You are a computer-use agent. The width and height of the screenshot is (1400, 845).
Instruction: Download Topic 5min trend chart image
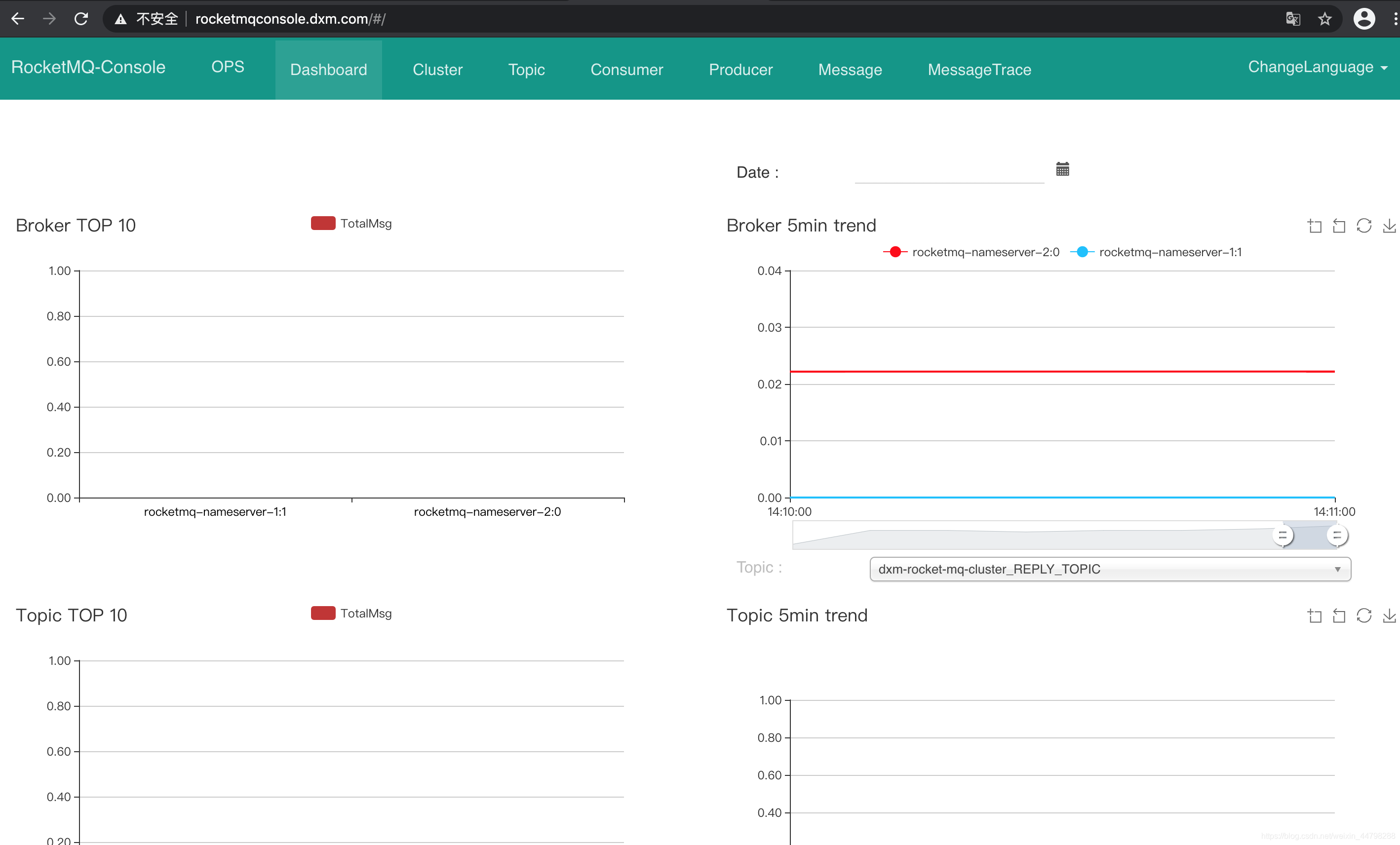tap(1389, 616)
